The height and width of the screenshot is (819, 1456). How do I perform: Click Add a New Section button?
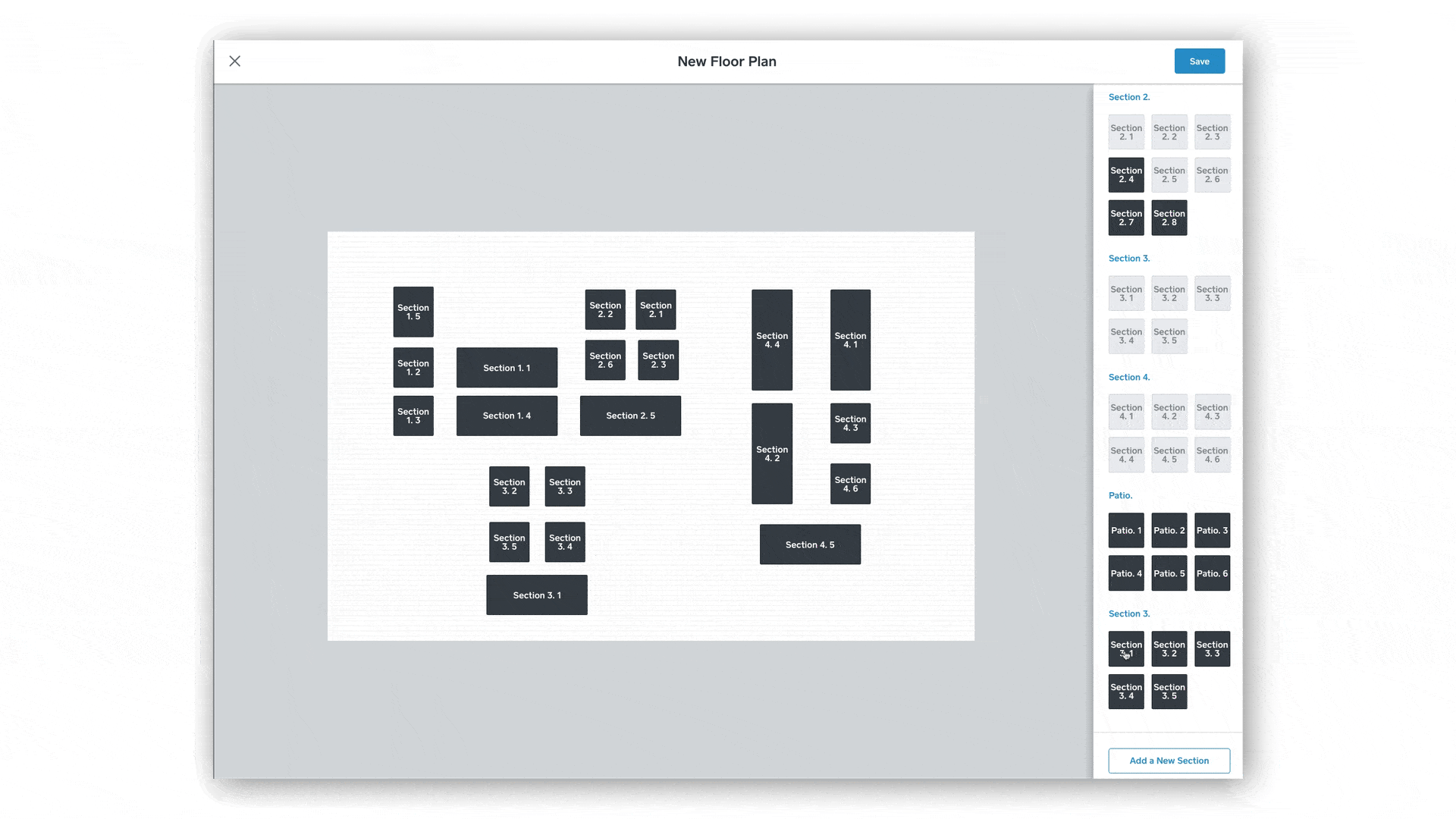click(1168, 760)
